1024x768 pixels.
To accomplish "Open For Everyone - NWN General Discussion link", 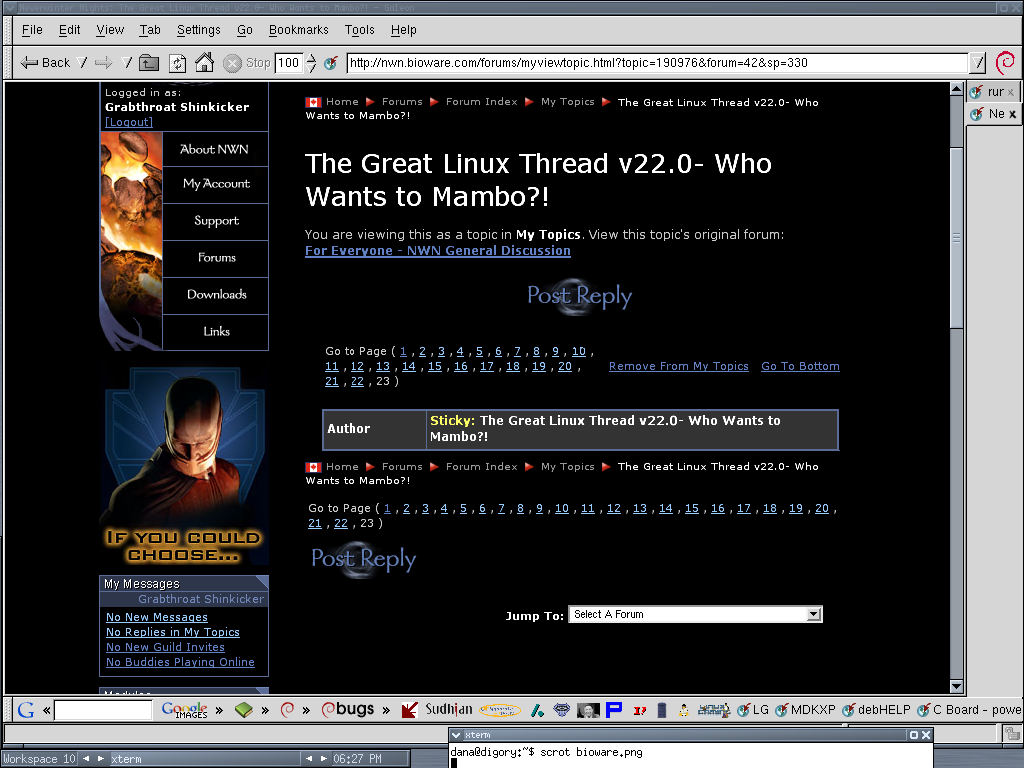I will [438, 251].
